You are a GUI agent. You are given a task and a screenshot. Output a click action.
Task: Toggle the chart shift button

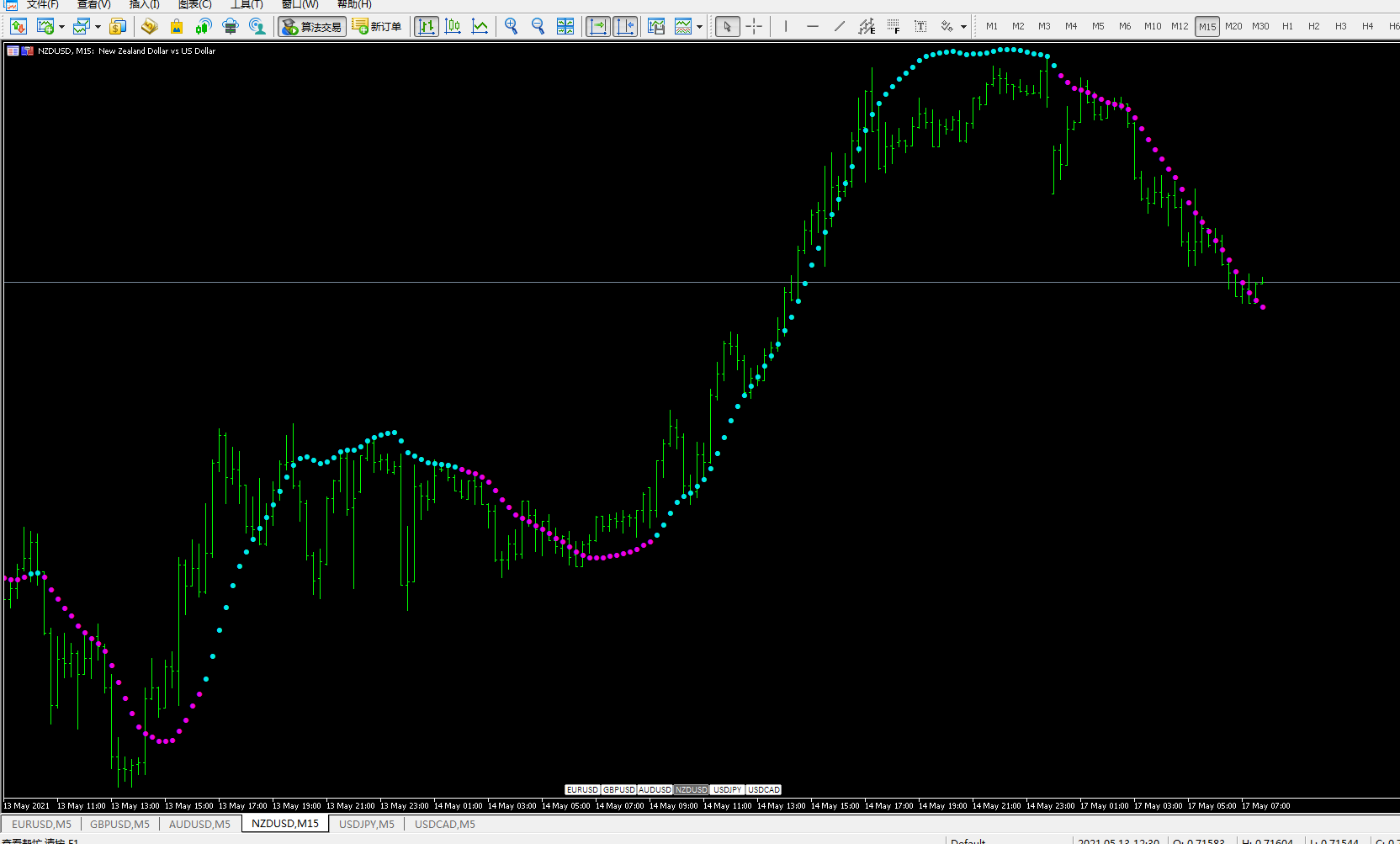(625, 26)
